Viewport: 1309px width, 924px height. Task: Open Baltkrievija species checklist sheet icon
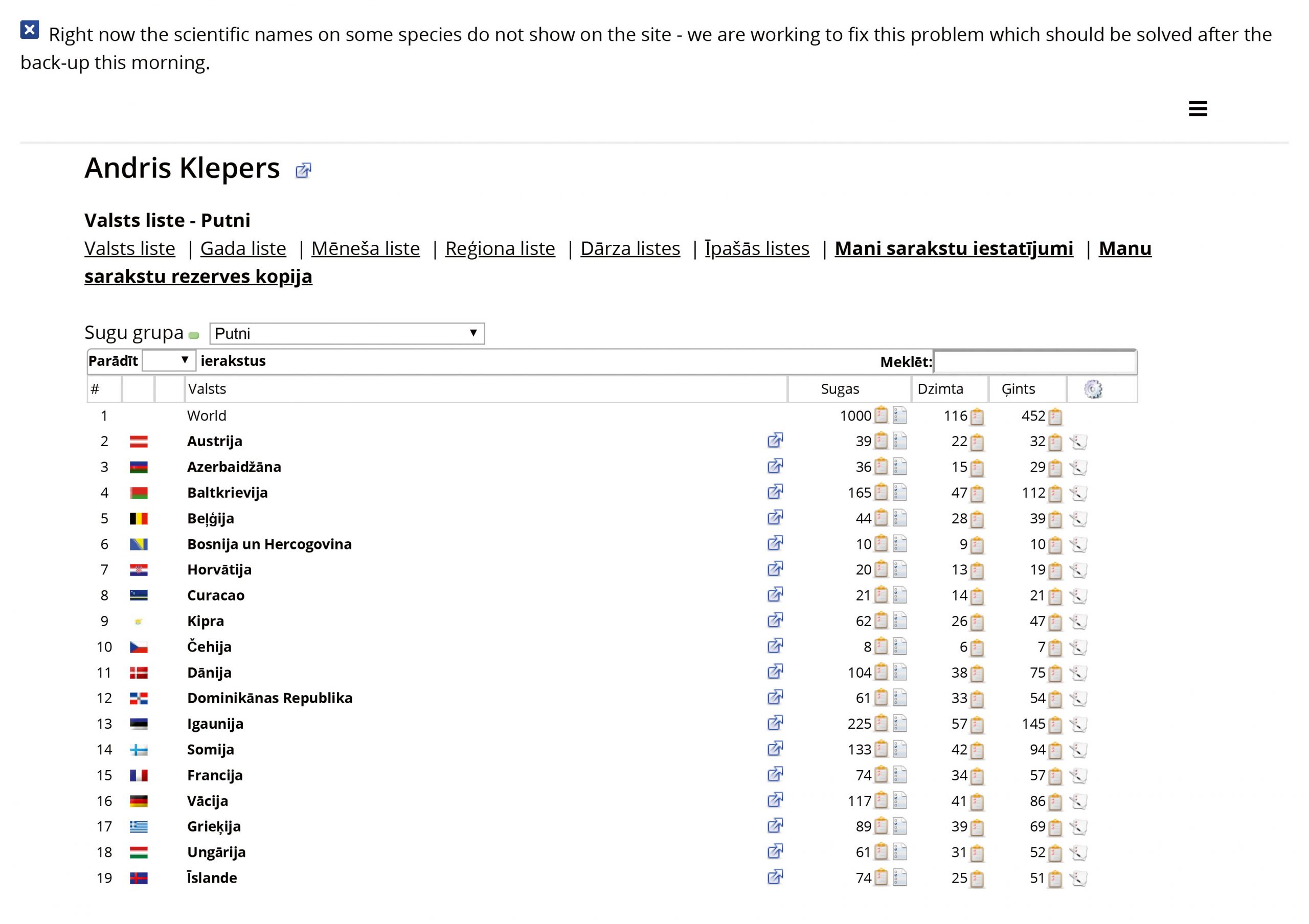pos(899,492)
